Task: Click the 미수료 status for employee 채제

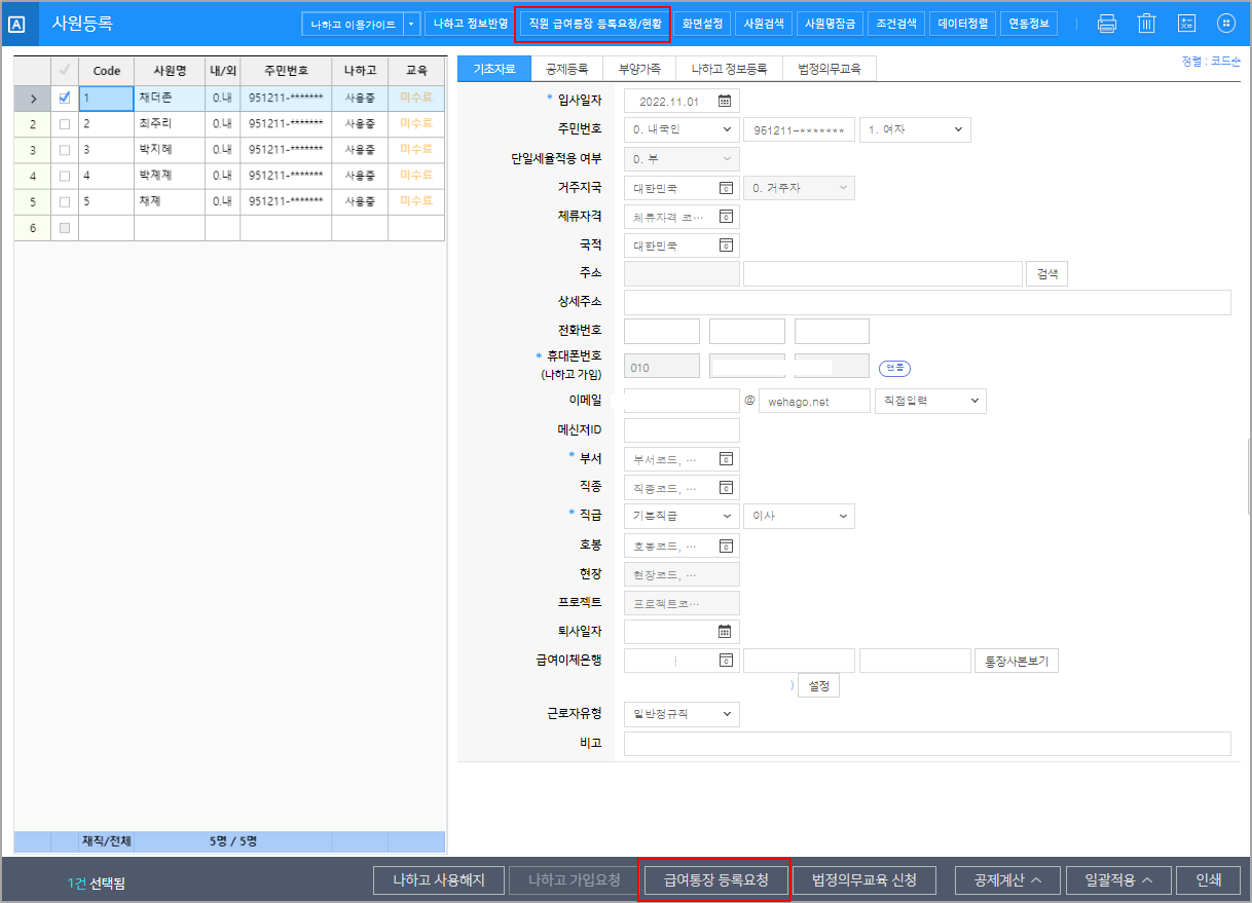Action: [416, 201]
